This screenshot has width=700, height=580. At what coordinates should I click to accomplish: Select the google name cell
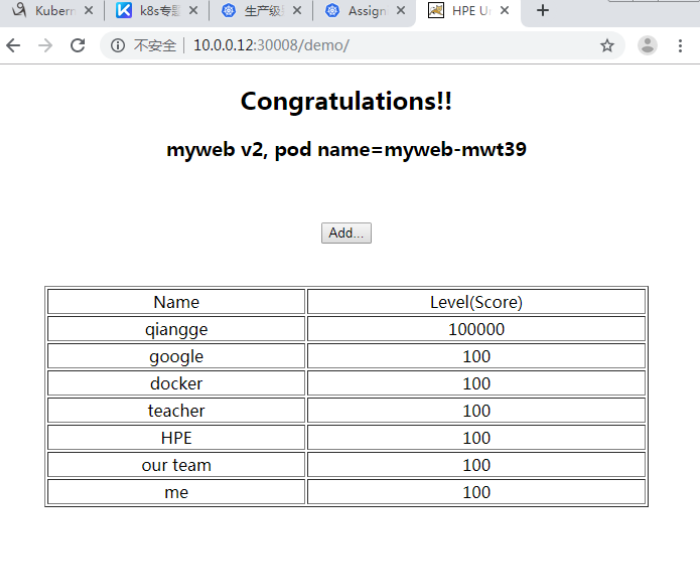176,356
